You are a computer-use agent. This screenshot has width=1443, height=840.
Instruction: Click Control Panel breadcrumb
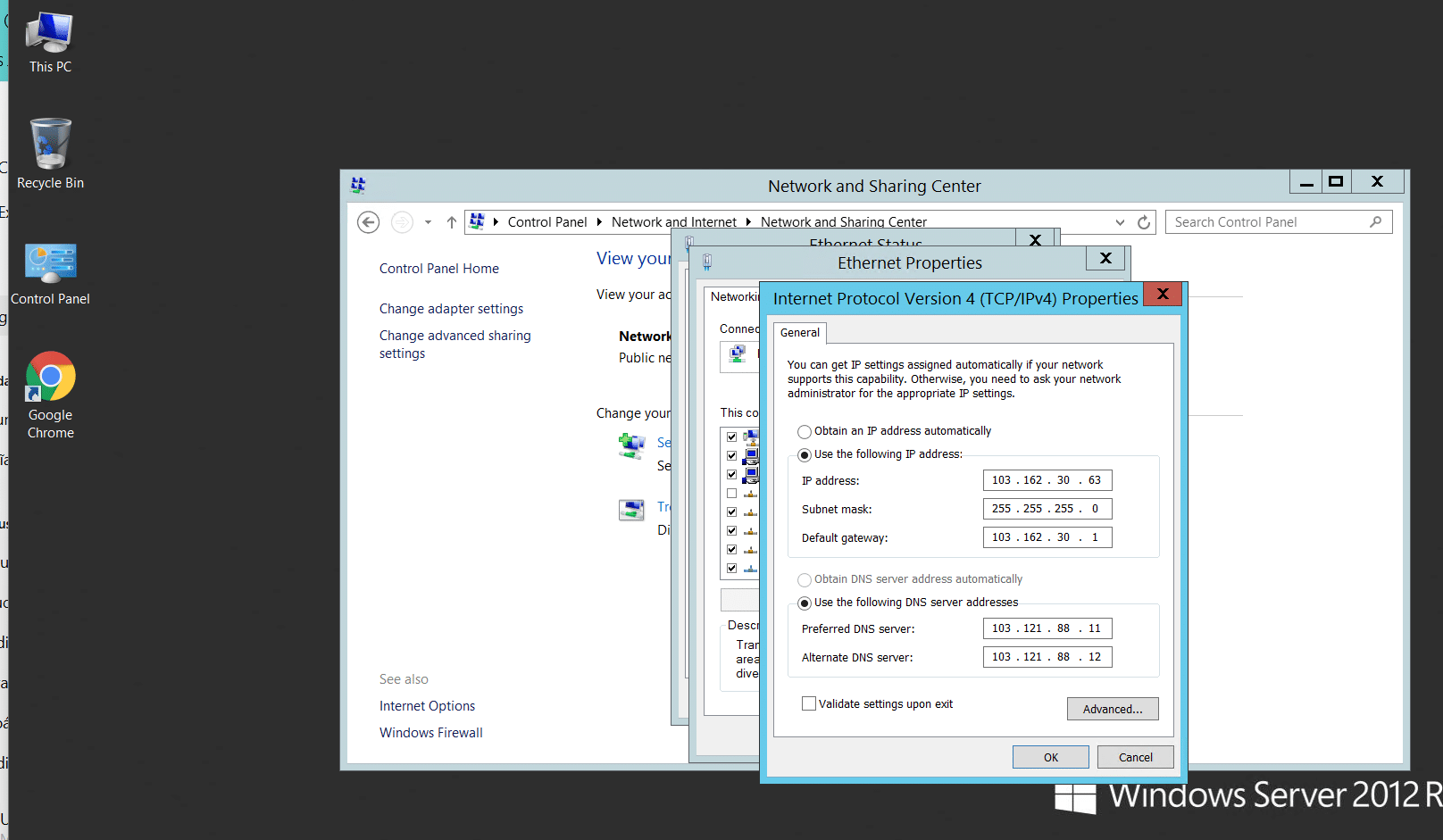[547, 222]
